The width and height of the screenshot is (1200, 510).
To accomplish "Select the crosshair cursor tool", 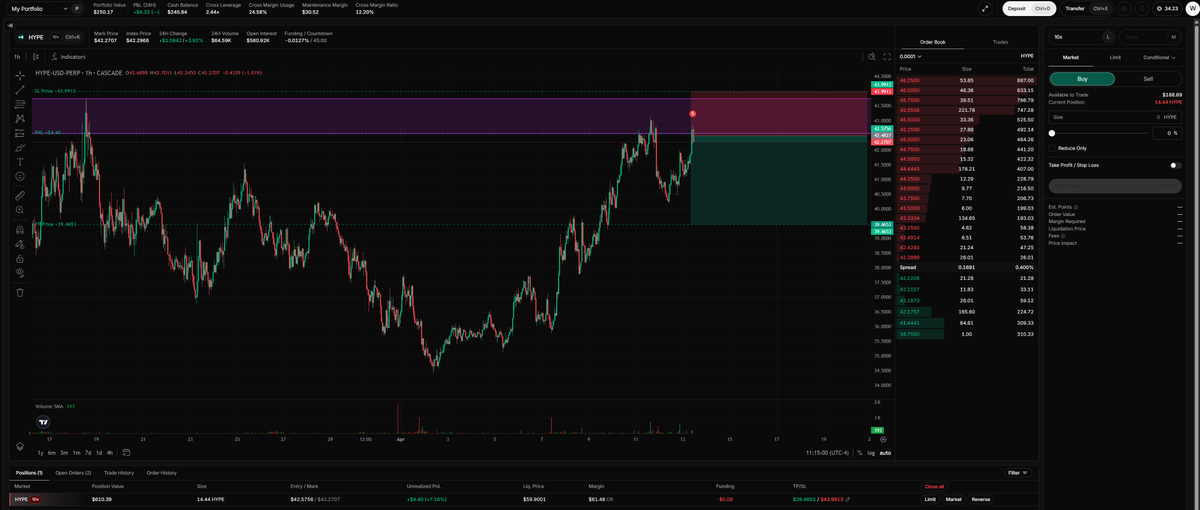I will (20, 76).
